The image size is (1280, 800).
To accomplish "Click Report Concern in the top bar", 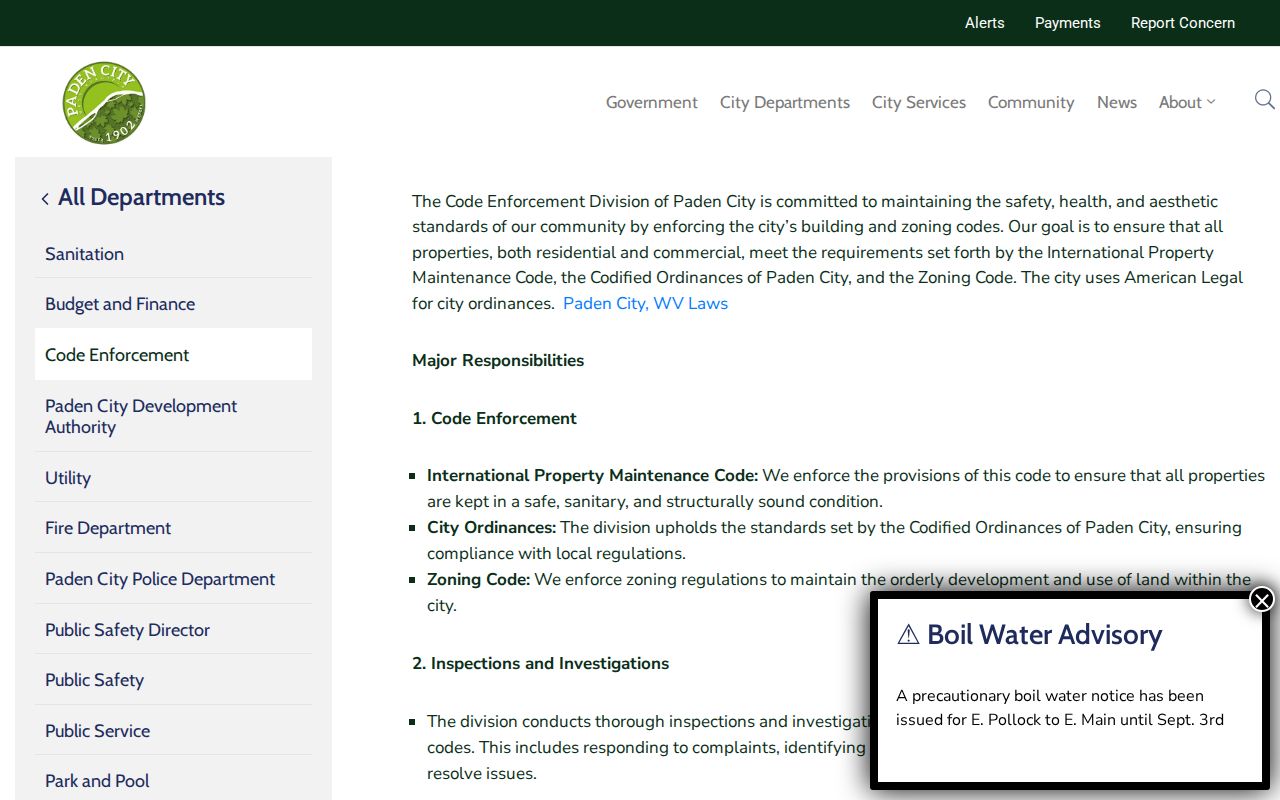I will coord(1183,23).
